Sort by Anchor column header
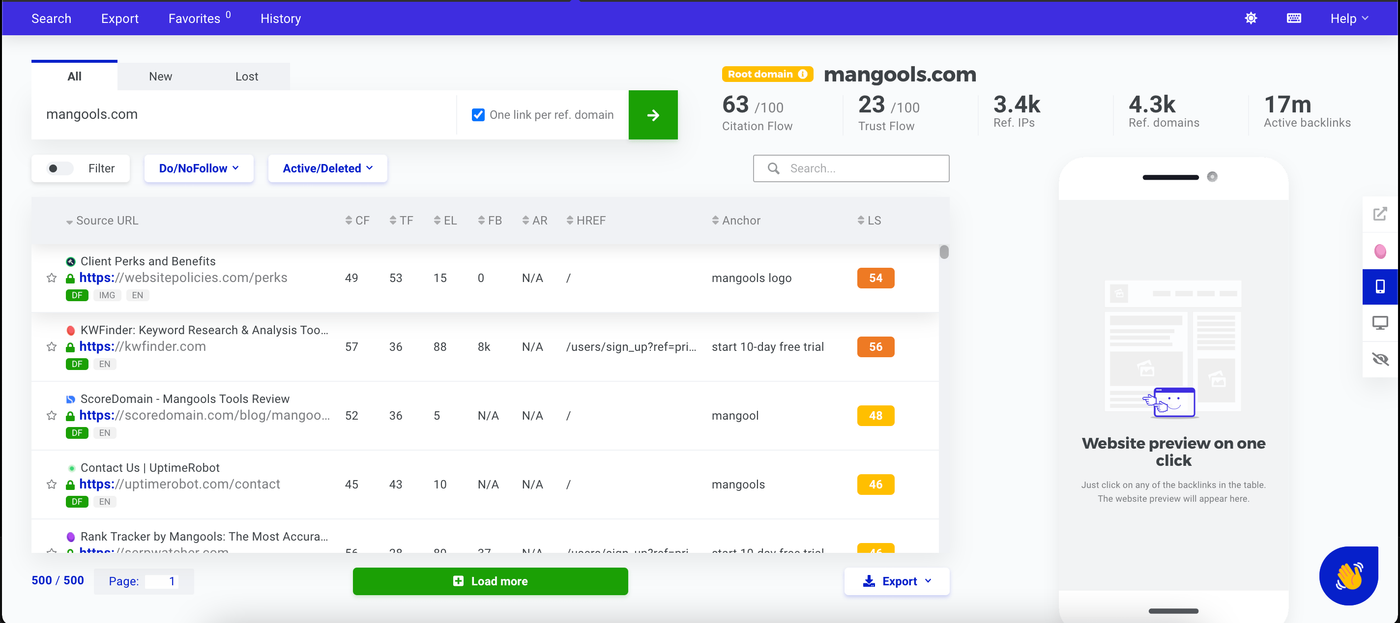The height and width of the screenshot is (623, 1400). pos(736,220)
